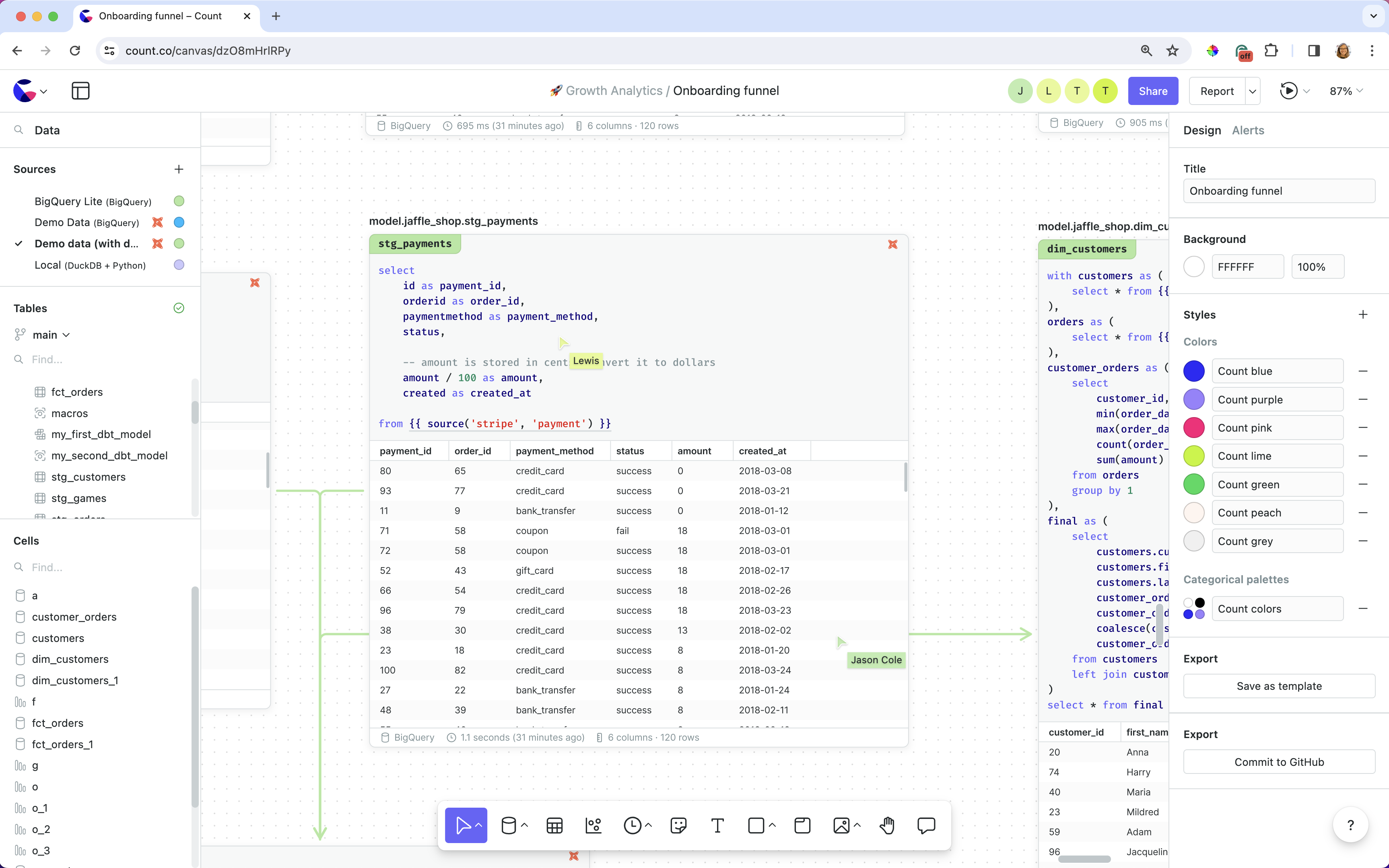
Task: Choose the Text tool in toolbar
Action: (717, 825)
